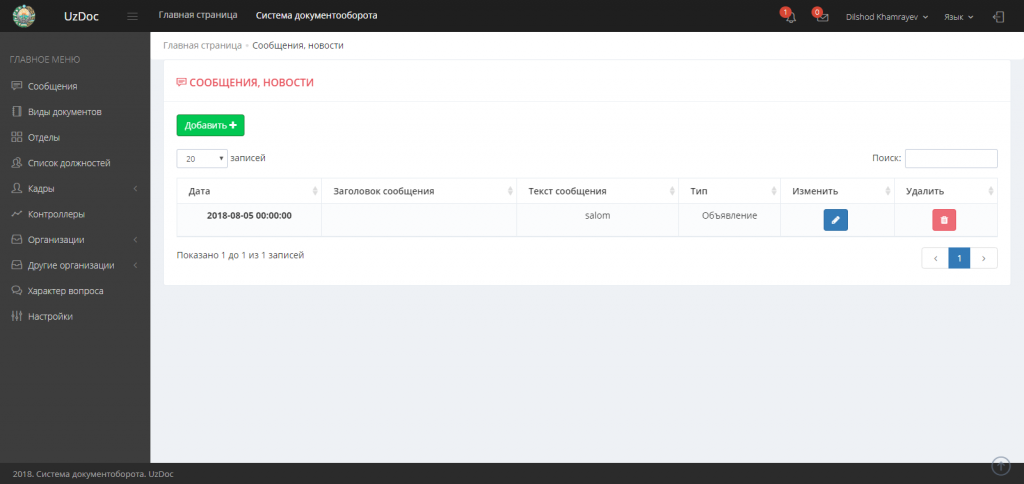Open the Язык language dropdown

click(x=958, y=17)
